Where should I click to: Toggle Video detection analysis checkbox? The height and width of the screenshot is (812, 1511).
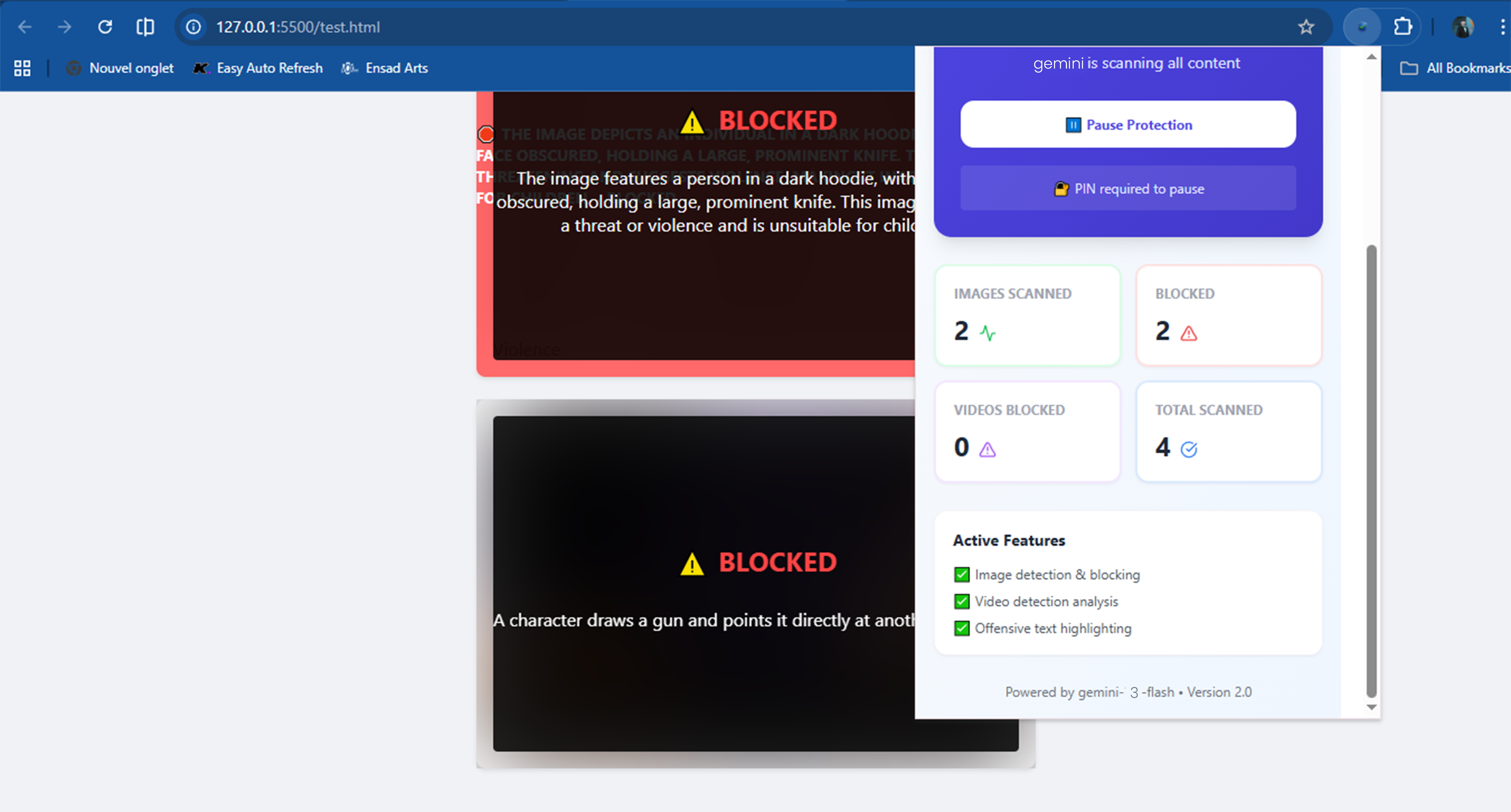[x=961, y=601]
